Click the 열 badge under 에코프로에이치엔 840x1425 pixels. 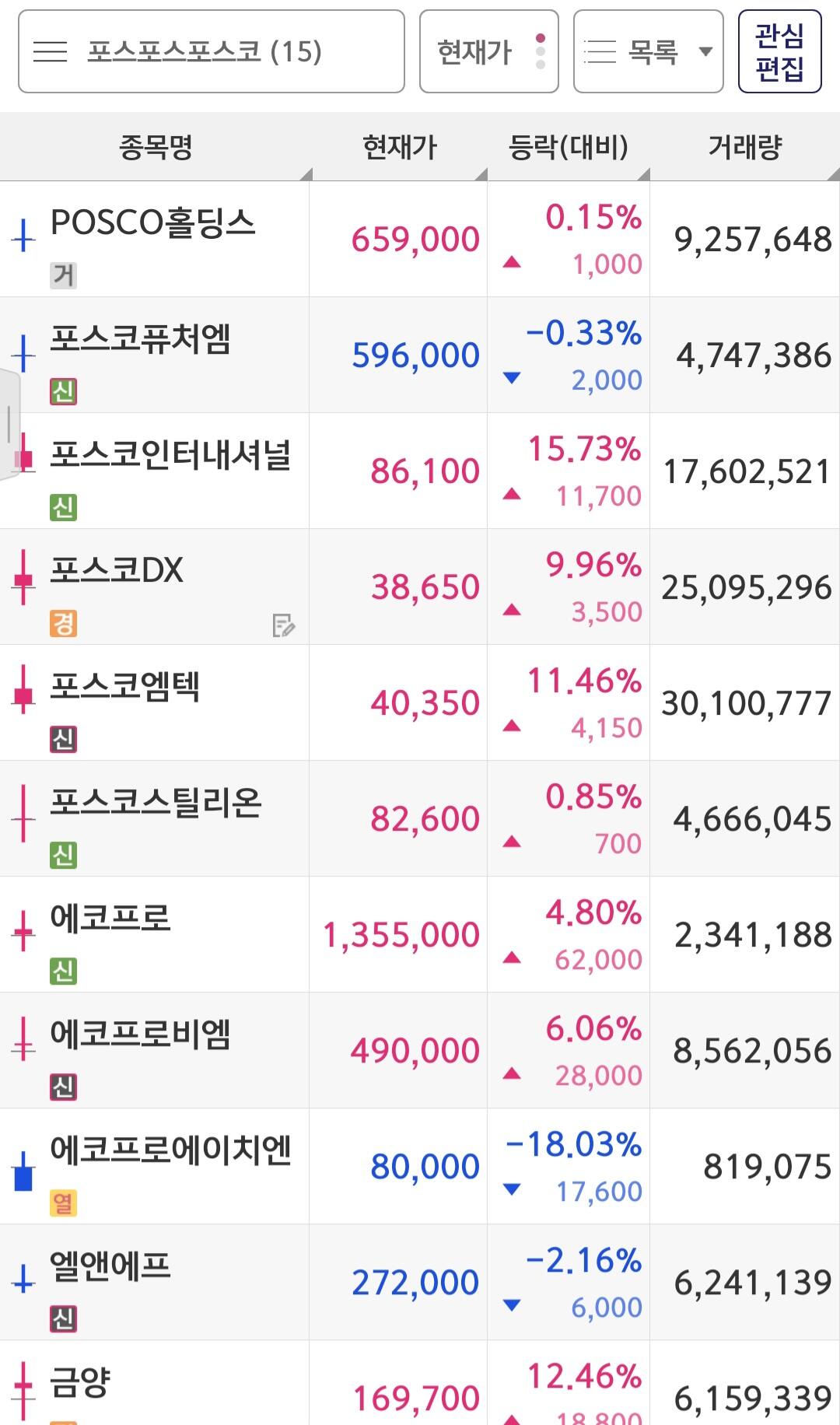coord(63,1203)
